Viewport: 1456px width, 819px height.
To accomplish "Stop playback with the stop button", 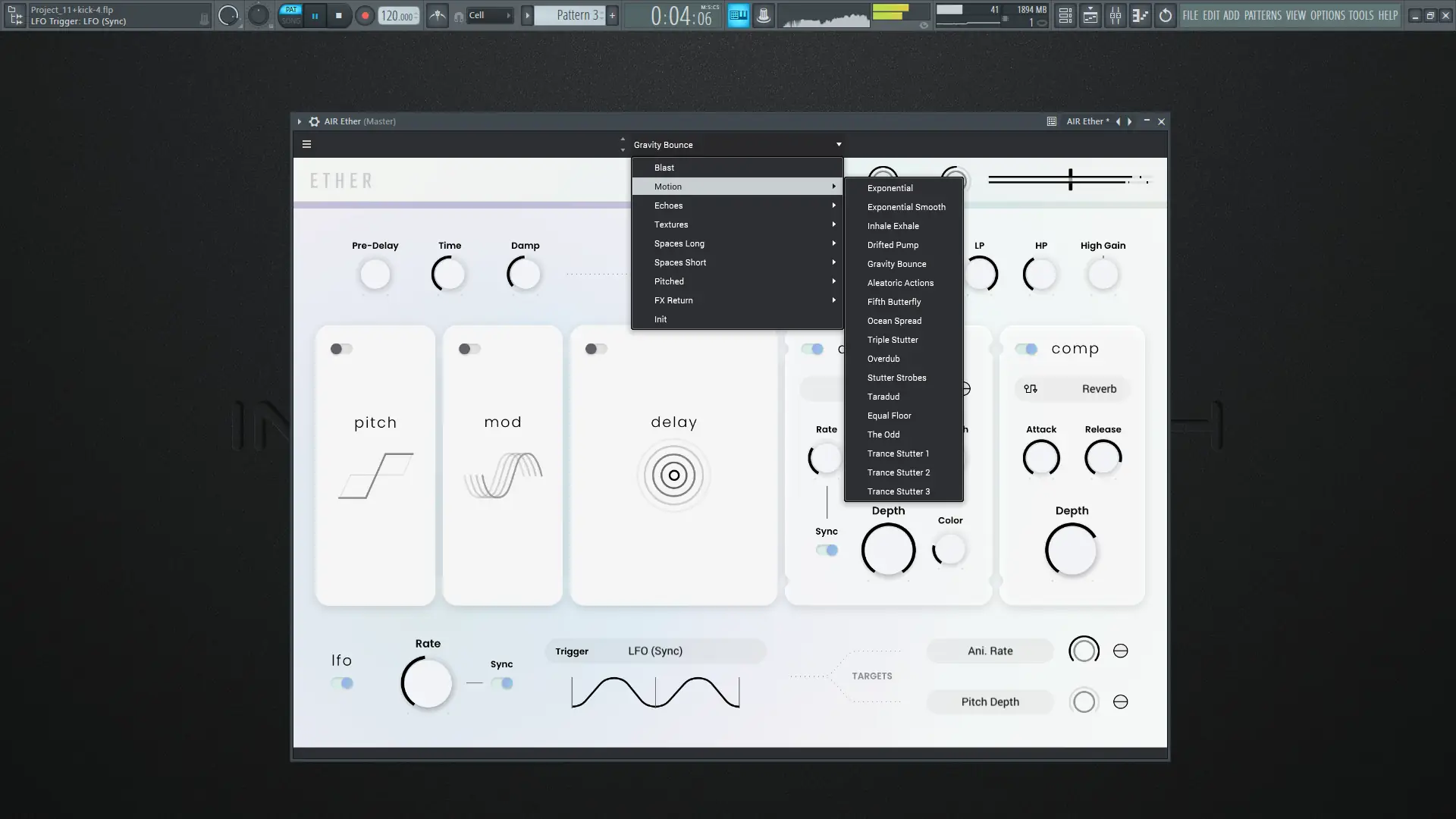I will [x=339, y=15].
